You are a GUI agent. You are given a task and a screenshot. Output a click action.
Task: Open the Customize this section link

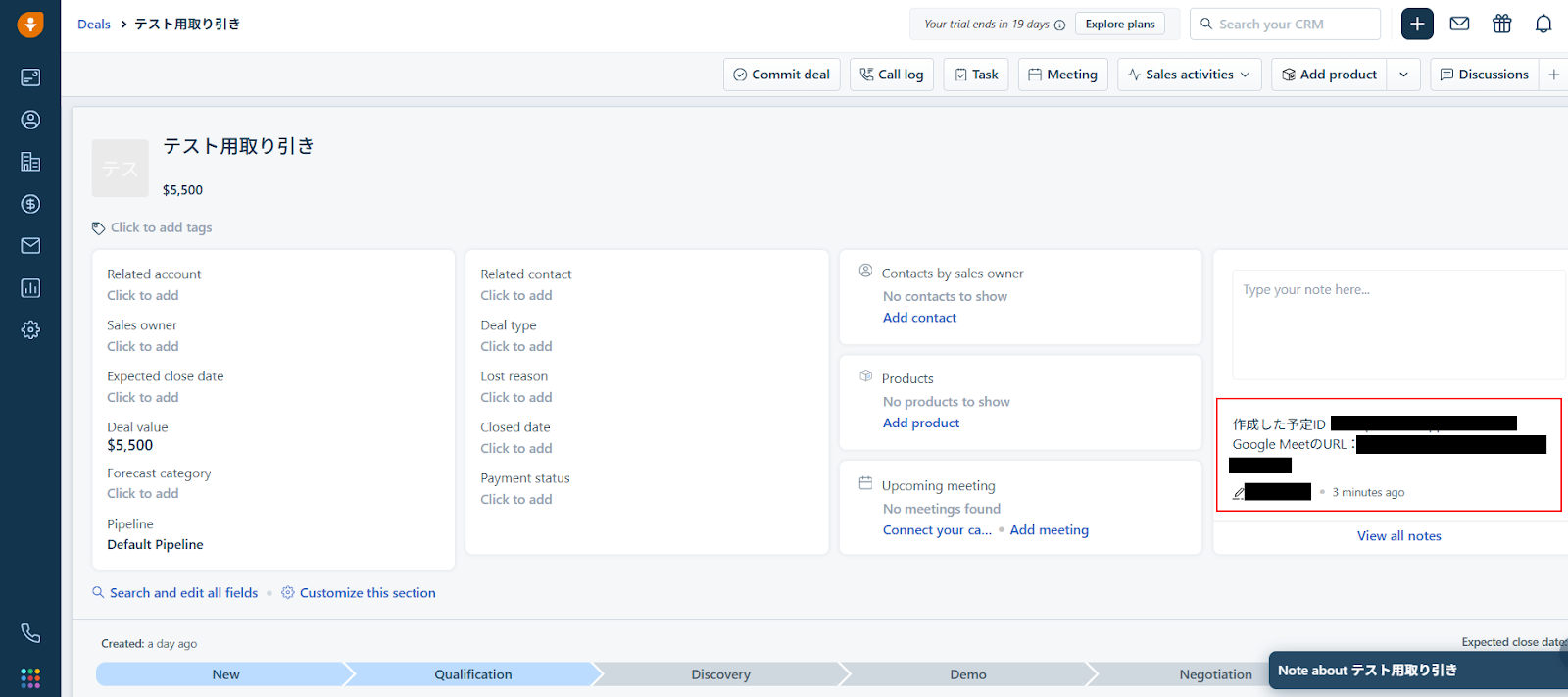[x=367, y=593]
